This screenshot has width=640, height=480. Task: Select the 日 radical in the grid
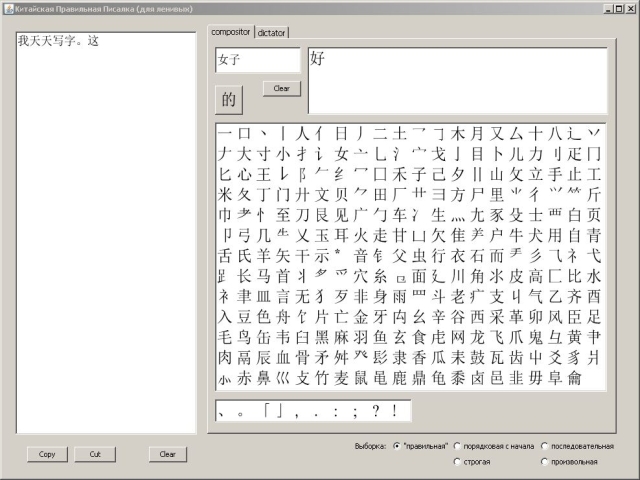(341, 133)
